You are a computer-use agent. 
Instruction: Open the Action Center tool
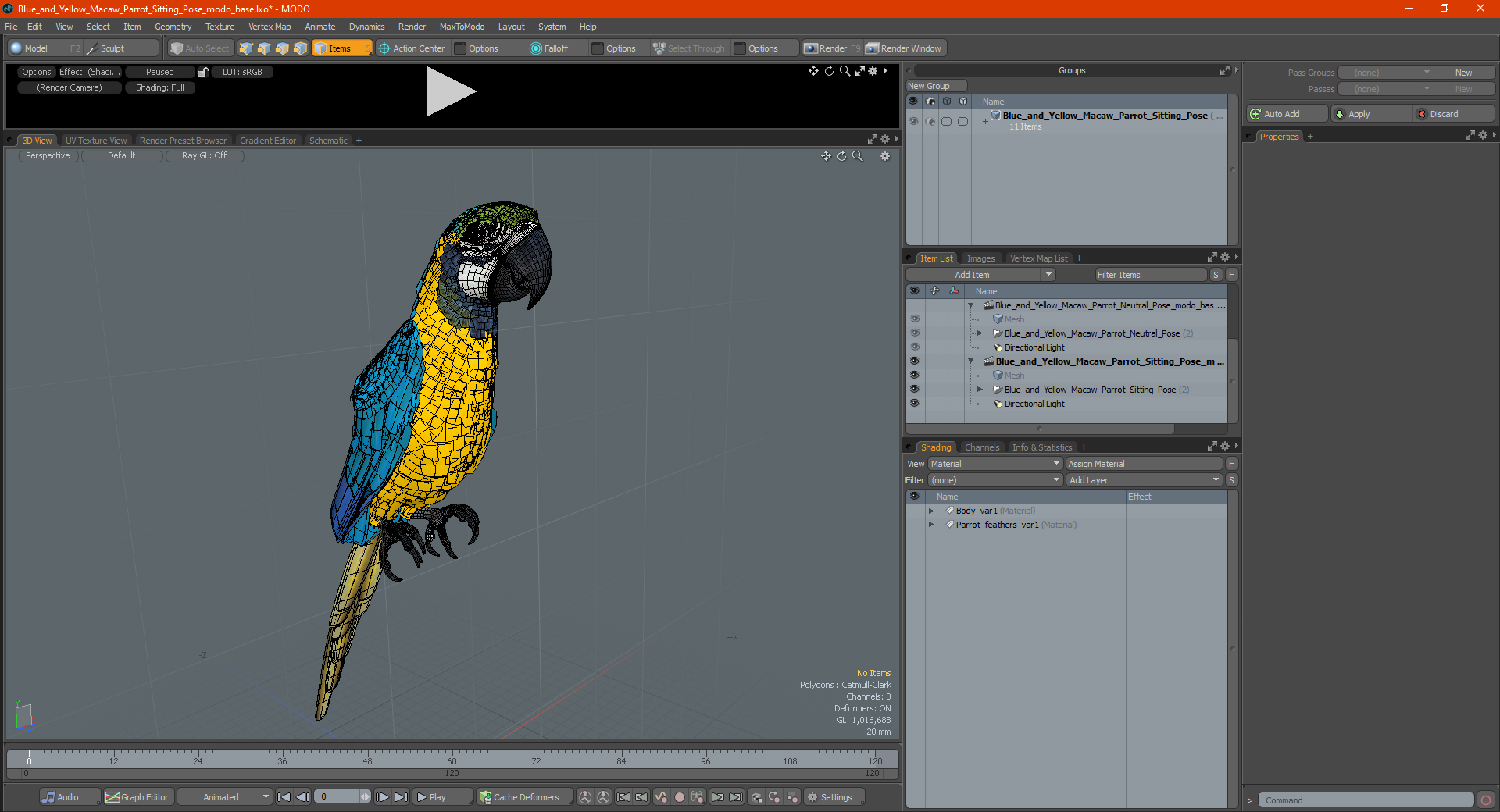[412, 48]
